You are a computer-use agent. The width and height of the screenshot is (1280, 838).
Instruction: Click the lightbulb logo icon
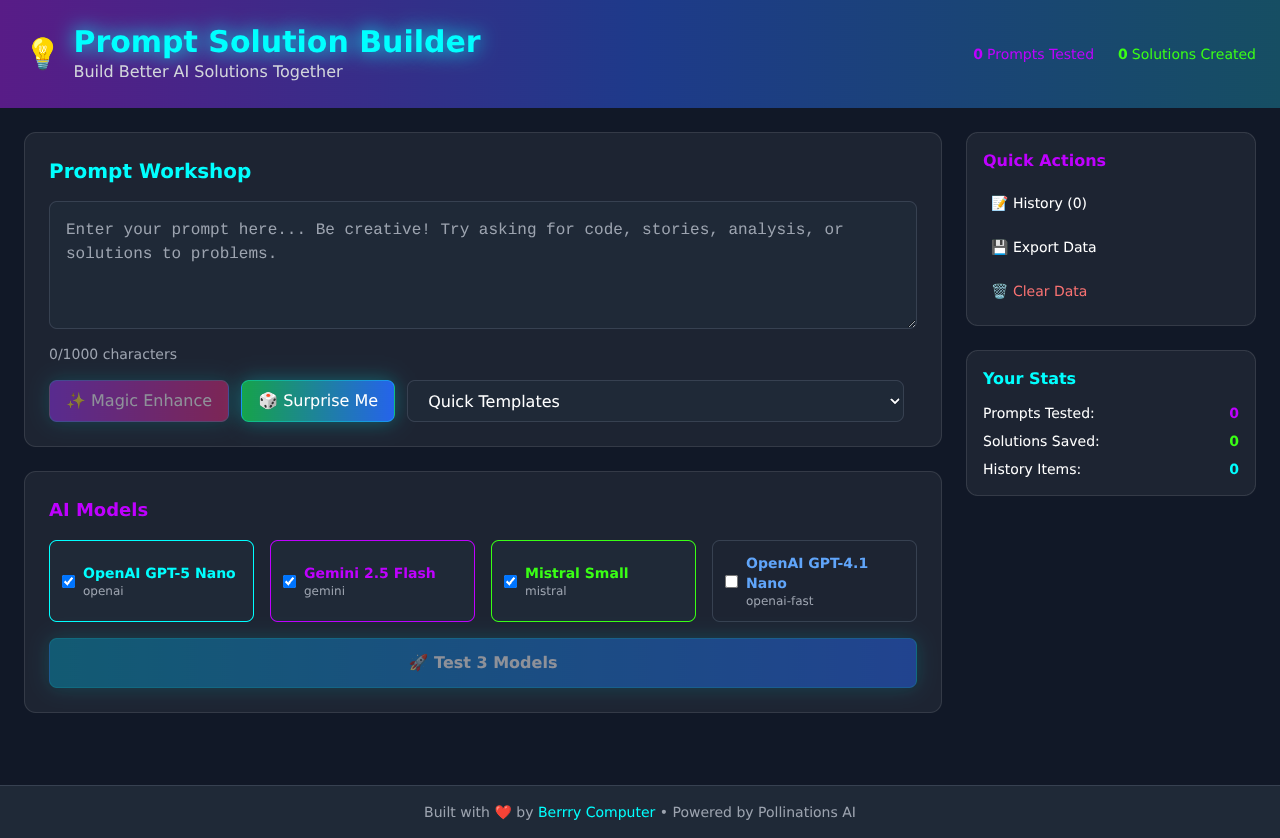(41, 50)
